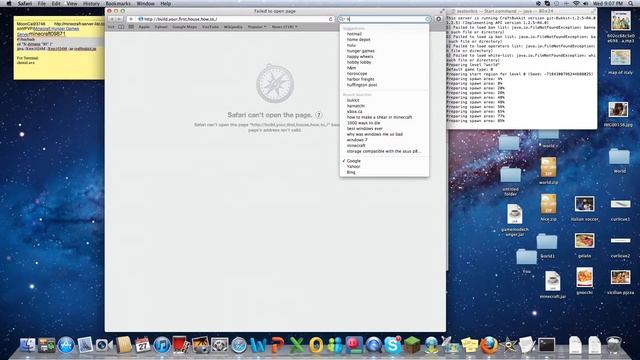Open Reading List glasses icon
The image size is (640, 360).
pos(111,27)
